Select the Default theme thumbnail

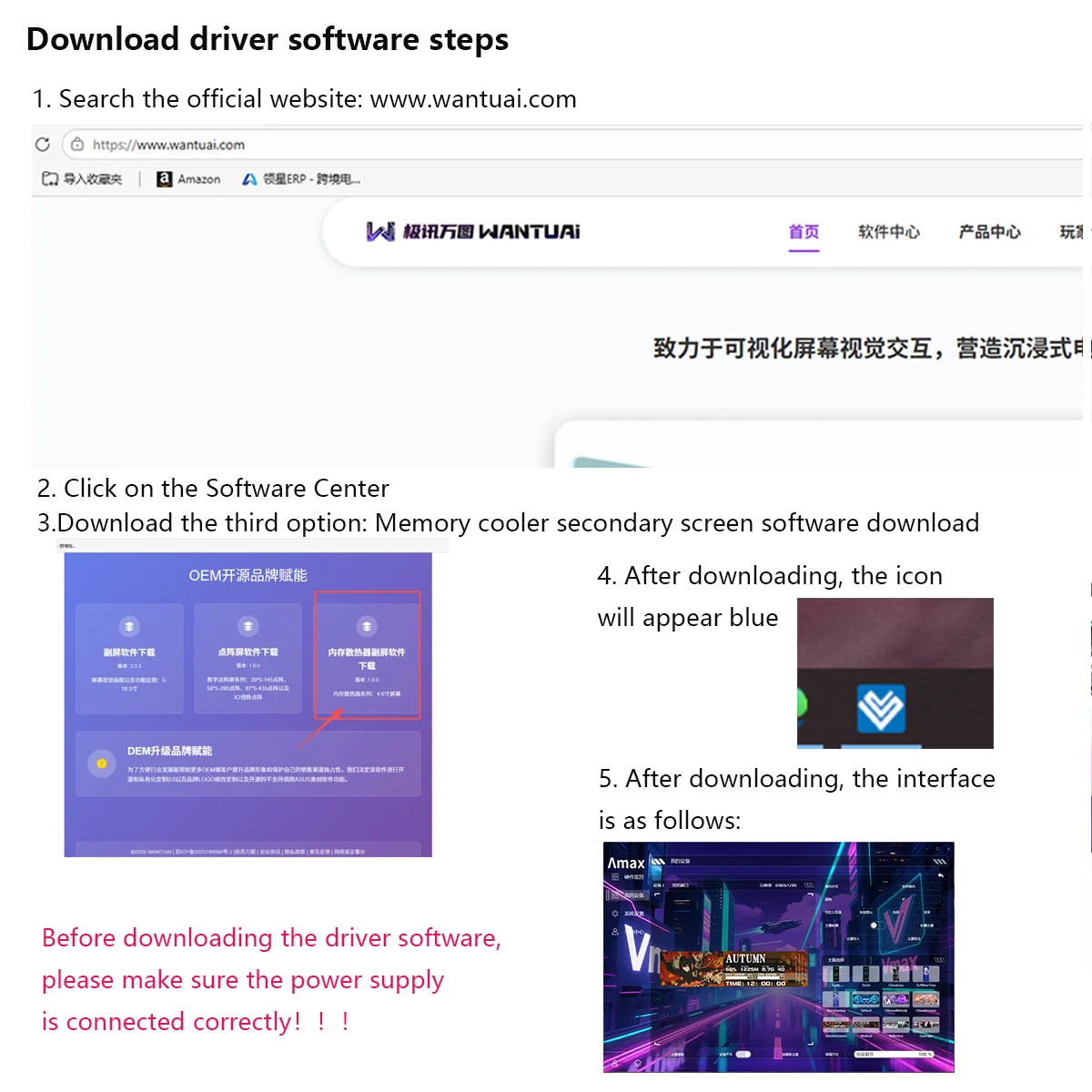click(865, 999)
